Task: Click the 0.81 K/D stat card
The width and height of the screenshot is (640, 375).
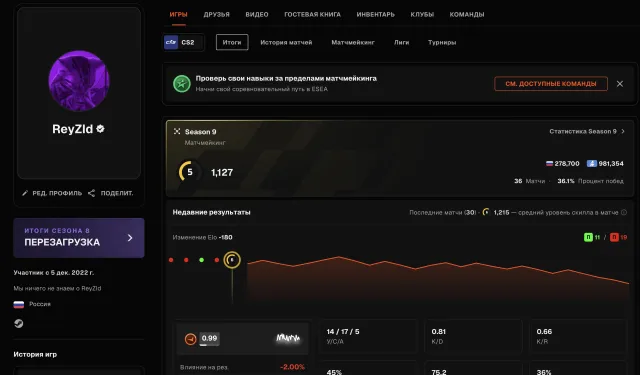Action: click(473, 336)
